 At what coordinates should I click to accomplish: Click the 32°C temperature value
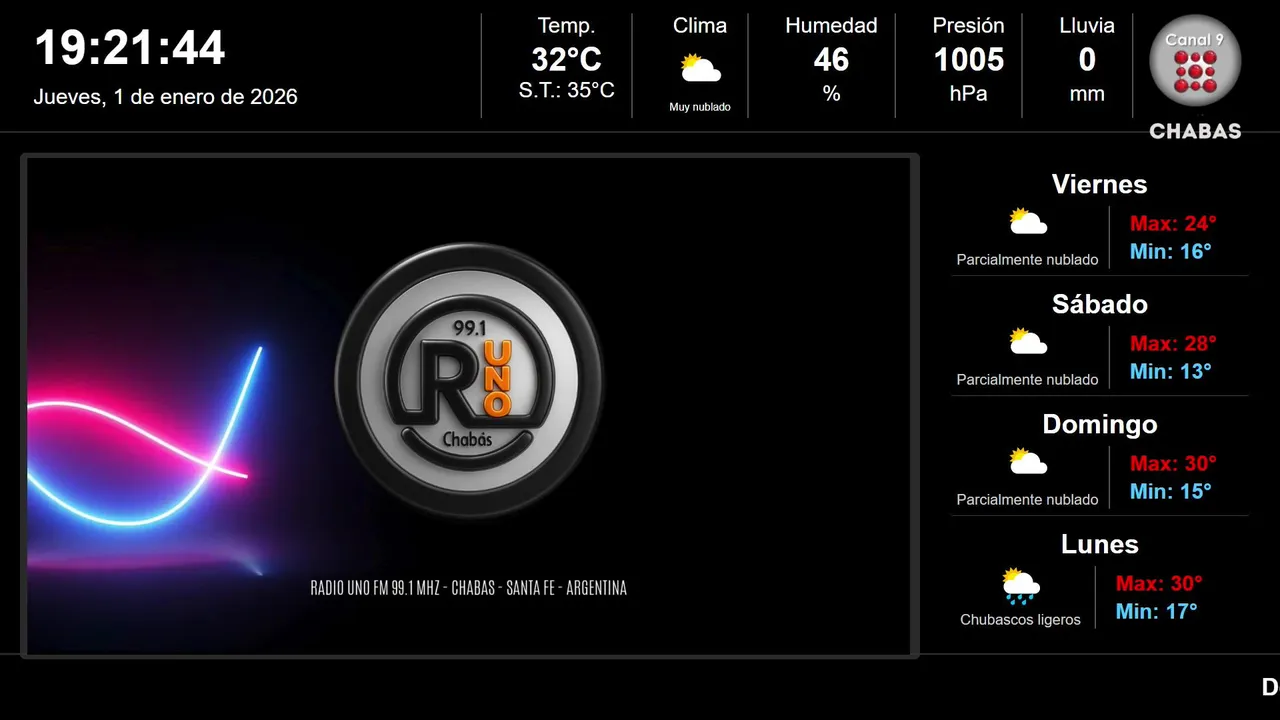(567, 60)
